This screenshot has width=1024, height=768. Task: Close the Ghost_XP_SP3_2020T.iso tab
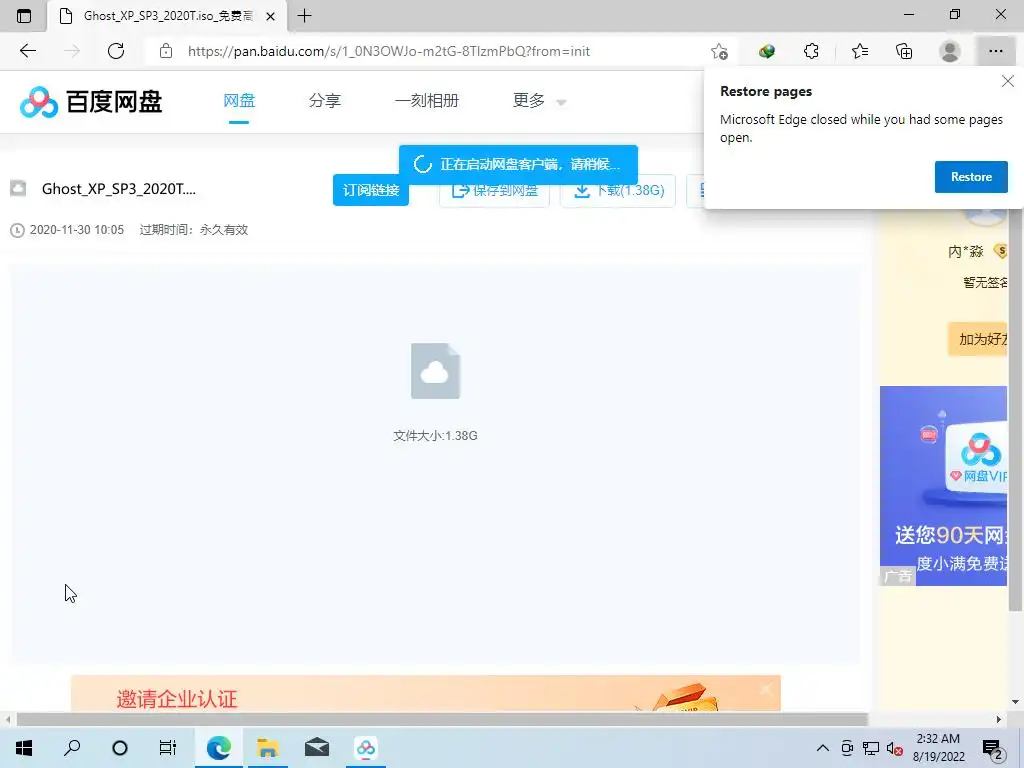(270, 16)
